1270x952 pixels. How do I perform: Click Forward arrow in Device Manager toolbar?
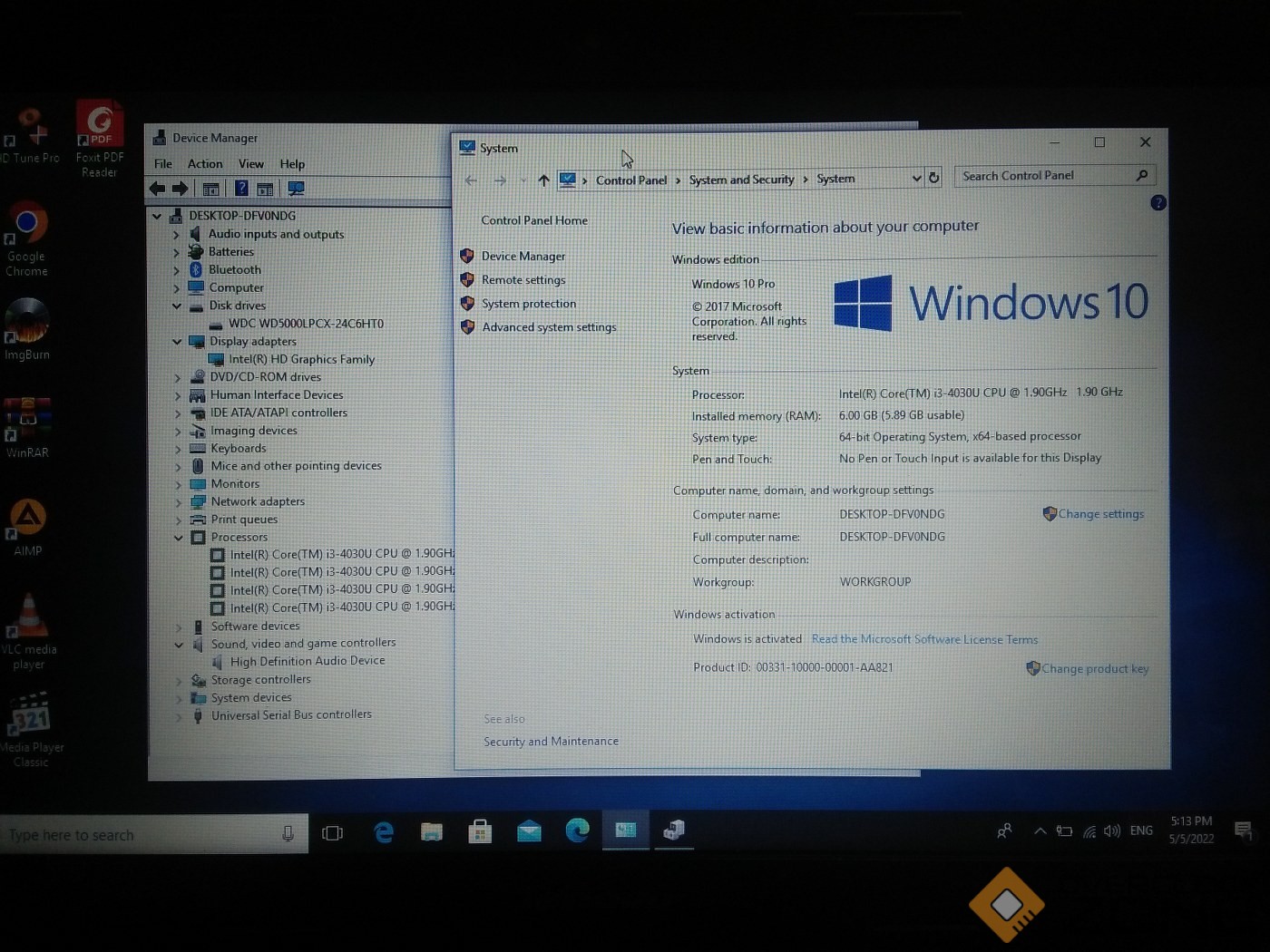[x=181, y=188]
